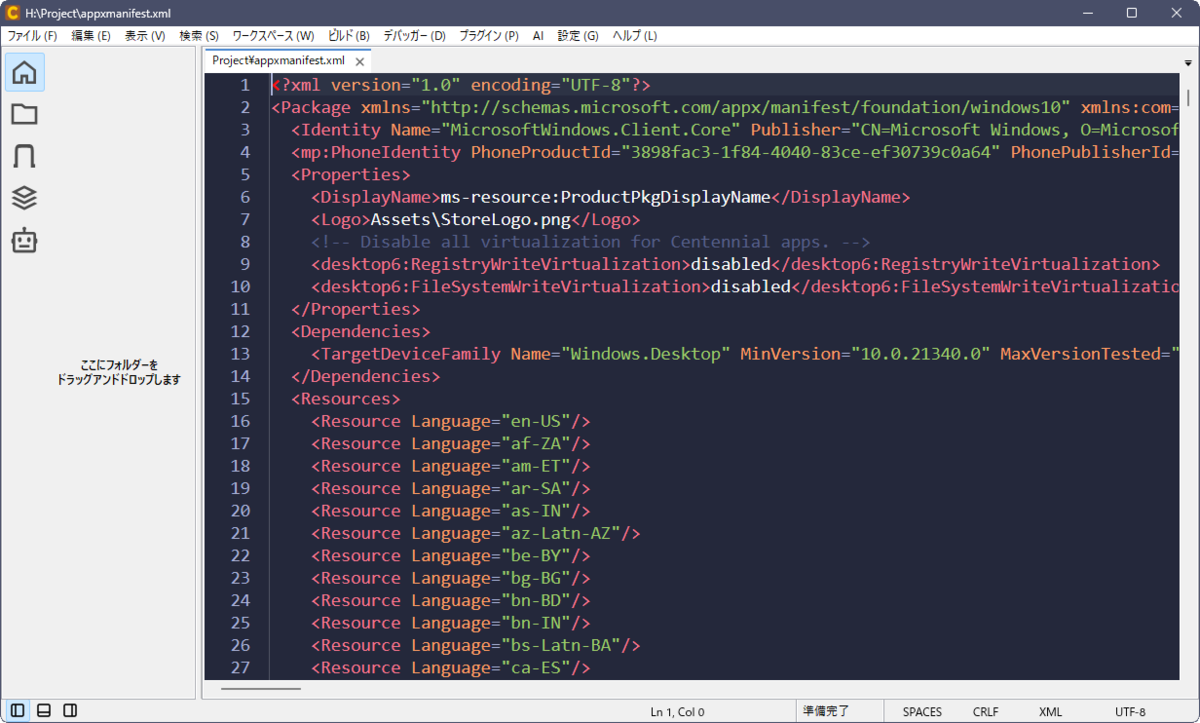Toggle the right side panel visibility
1200x723 pixels.
pos(70,711)
